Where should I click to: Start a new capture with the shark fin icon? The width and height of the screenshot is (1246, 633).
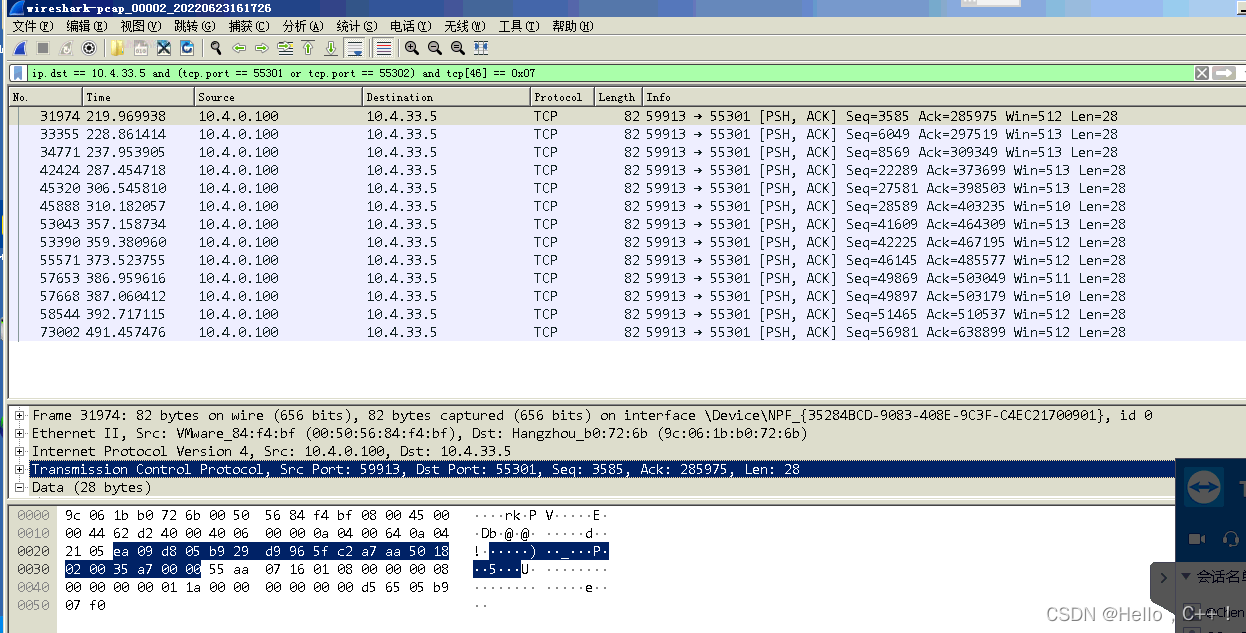pyautogui.click(x=20, y=47)
